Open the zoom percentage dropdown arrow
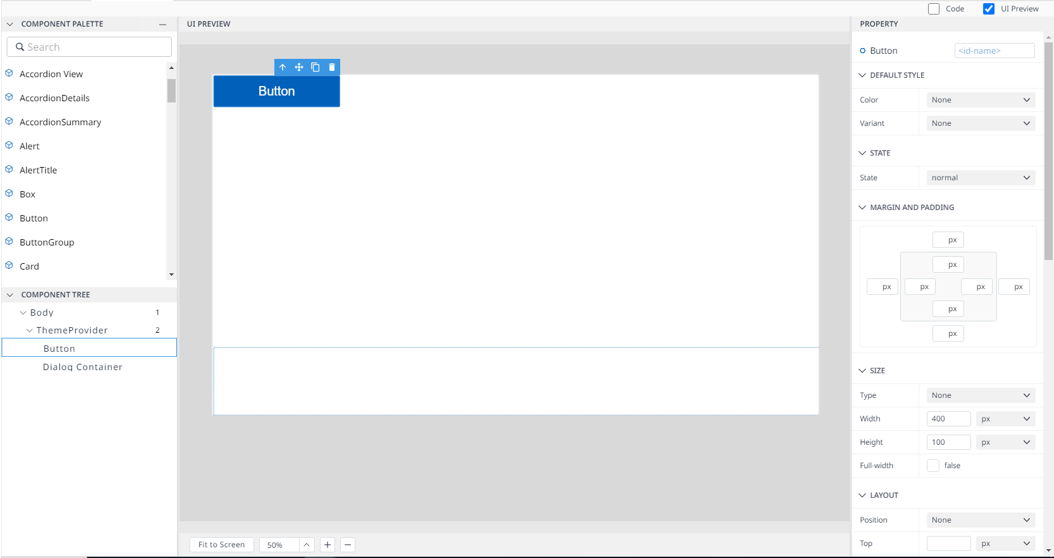The width and height of the screenshot is (1054, 558). pyautogui.click(x=307, y=545)
